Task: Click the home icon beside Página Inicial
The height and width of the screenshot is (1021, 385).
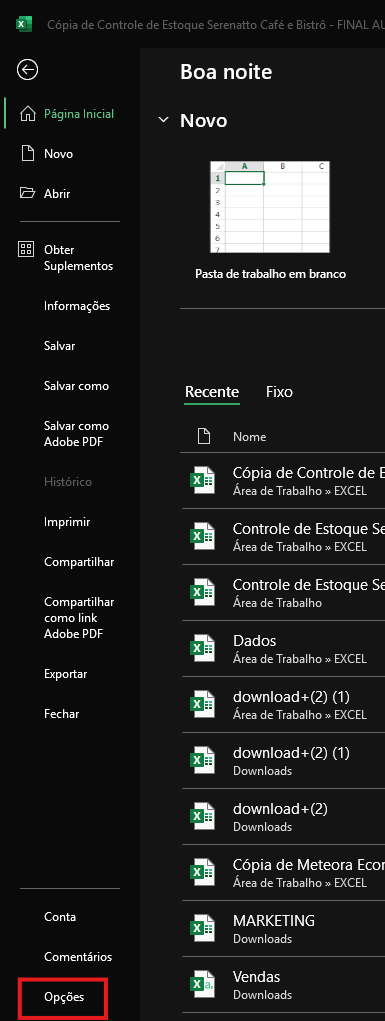Action: (27, 114)
